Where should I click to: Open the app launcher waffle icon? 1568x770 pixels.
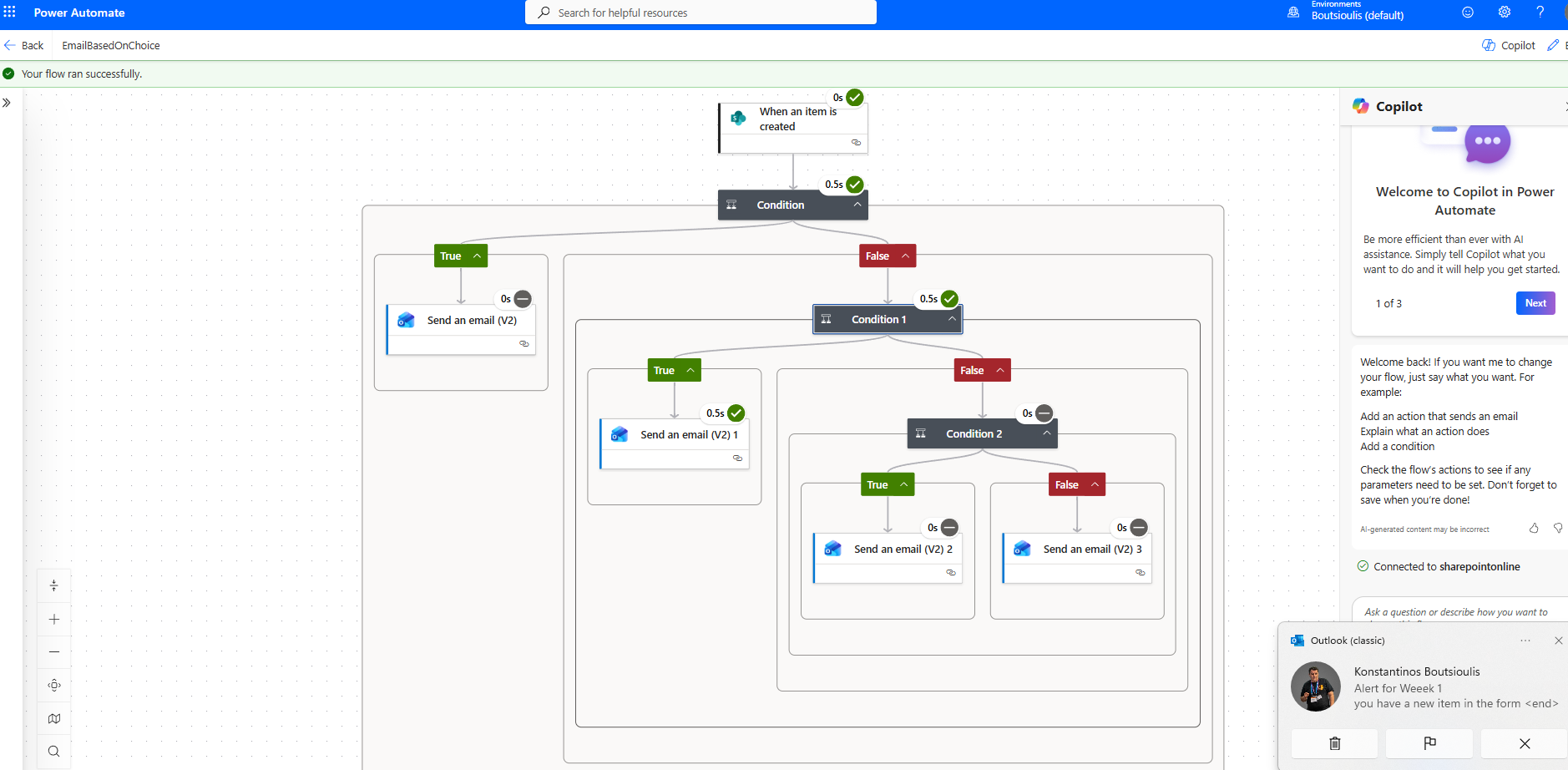tap(10, 13)
